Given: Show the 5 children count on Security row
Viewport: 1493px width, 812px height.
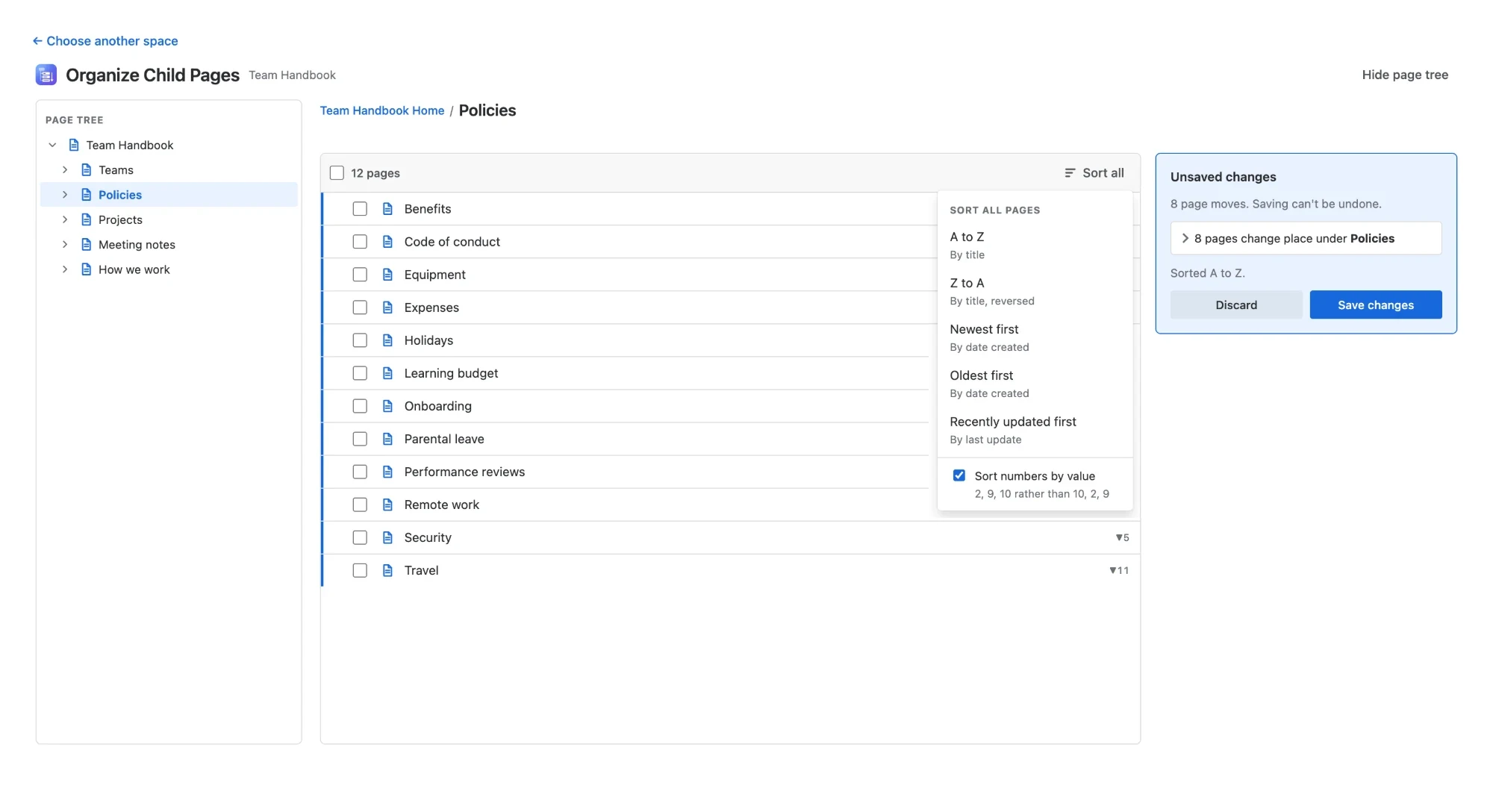Looking at the screenshot, I should coord(1122,537).
